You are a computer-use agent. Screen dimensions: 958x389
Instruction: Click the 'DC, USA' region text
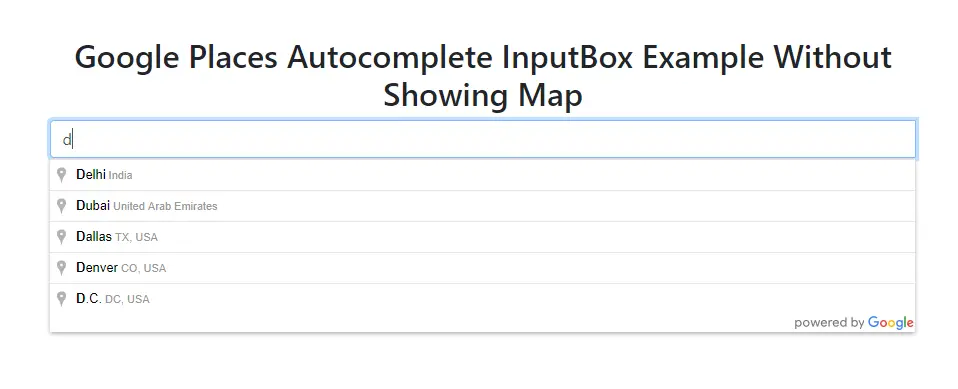click(127, 300)
